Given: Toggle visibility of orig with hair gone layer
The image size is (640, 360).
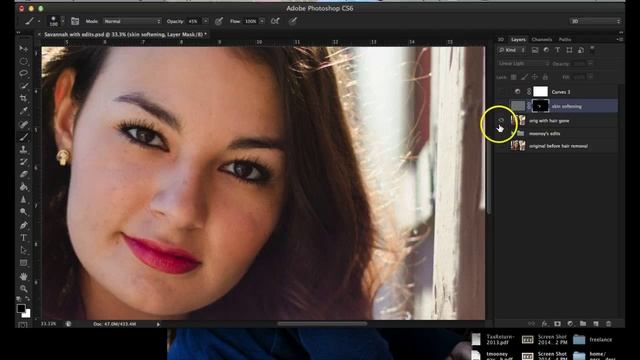Looking at the screenshot, I should (501, 120).
